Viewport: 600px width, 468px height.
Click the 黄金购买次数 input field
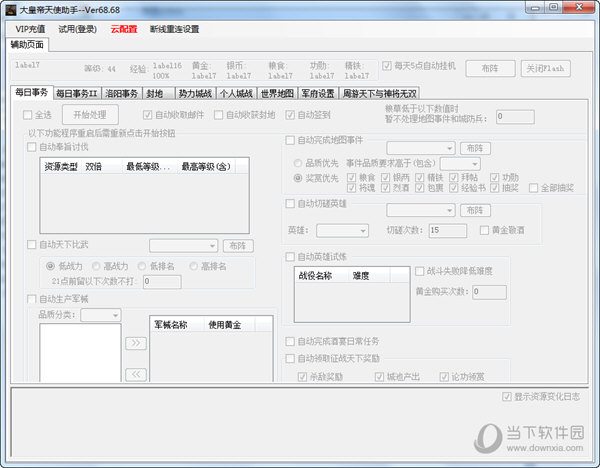489,292
